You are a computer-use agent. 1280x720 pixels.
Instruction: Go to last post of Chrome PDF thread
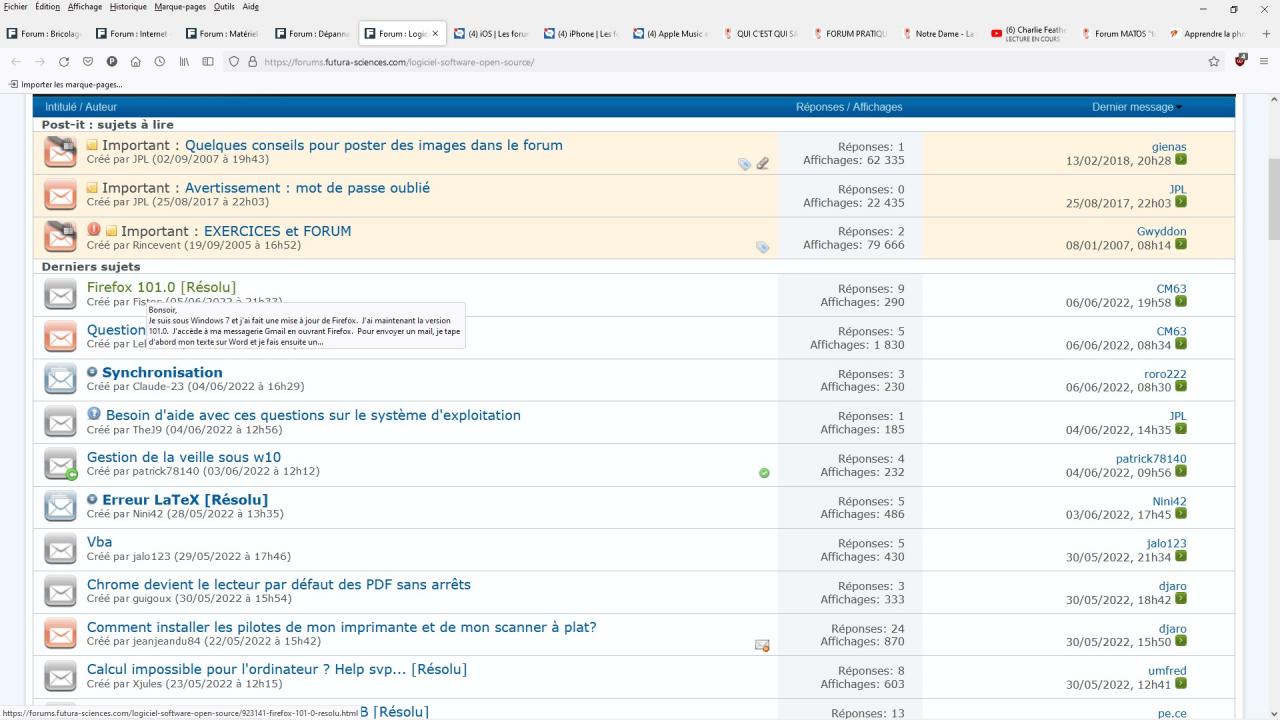point(1181,599)
